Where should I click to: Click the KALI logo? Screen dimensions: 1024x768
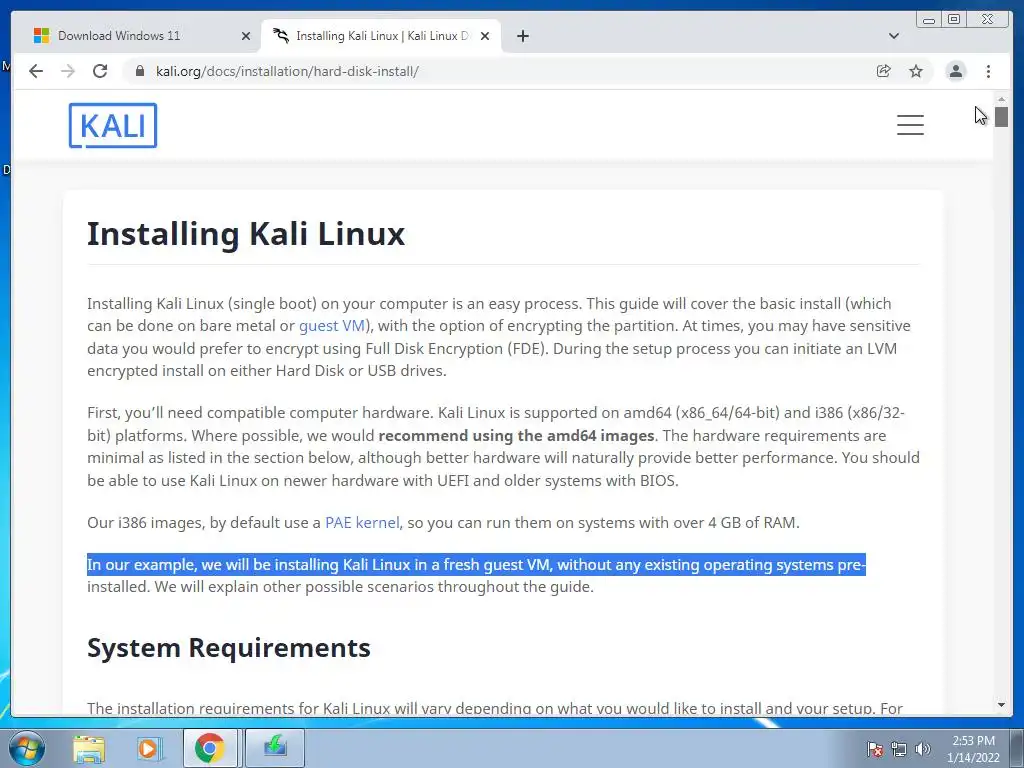(113, 125)
